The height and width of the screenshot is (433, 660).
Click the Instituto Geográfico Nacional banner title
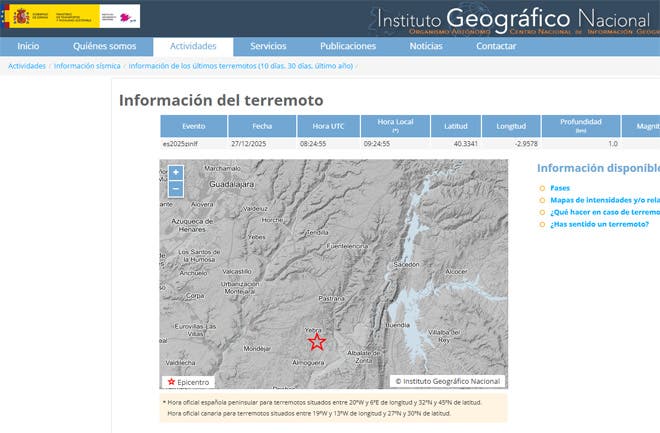click(x=513, y=19)
